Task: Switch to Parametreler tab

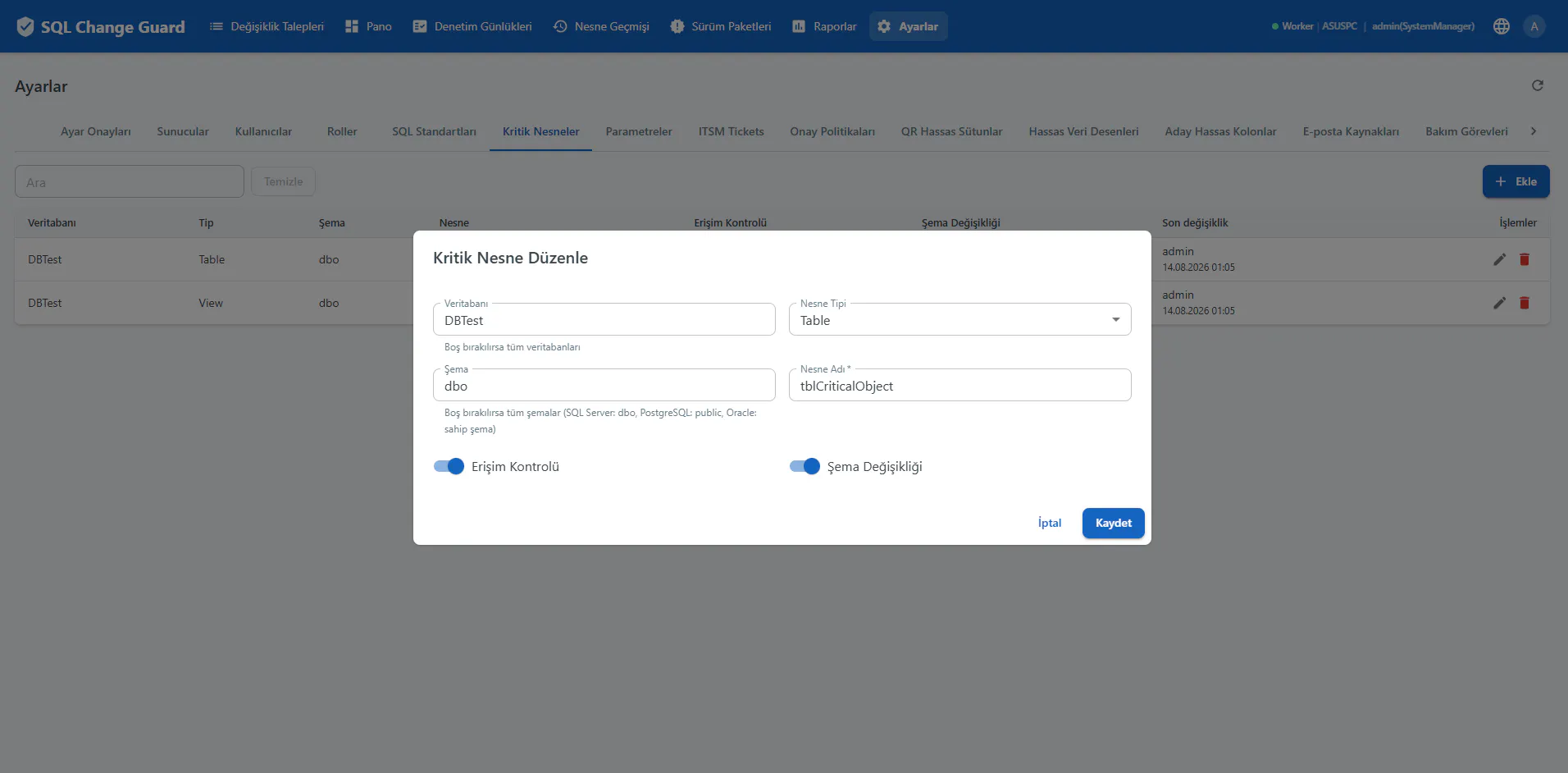Action: [639, 131]
